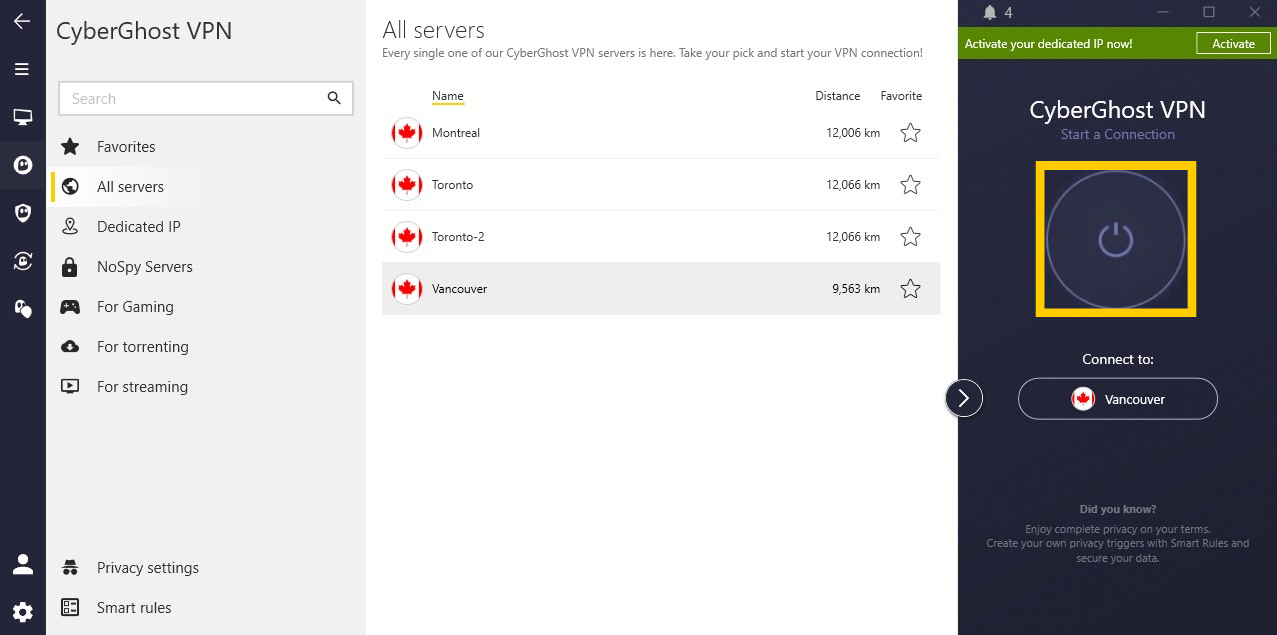Click the Toronto-2 Canadian flag icon

407,237
